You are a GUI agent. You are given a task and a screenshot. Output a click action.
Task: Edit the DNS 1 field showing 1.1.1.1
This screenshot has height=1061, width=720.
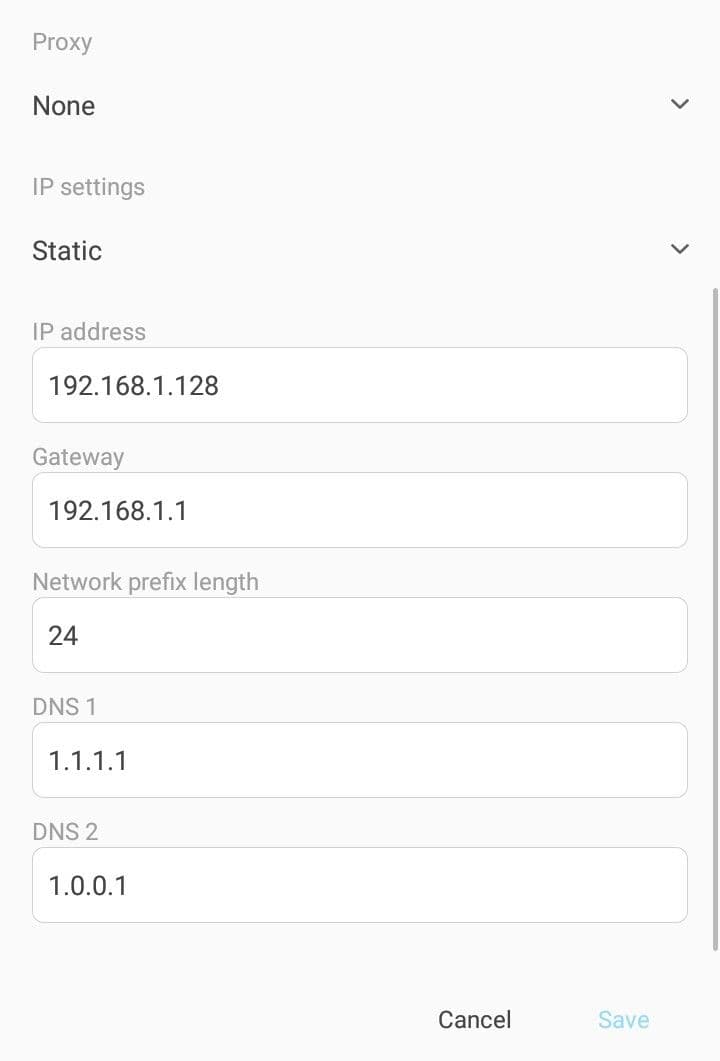tap(360, 760)
